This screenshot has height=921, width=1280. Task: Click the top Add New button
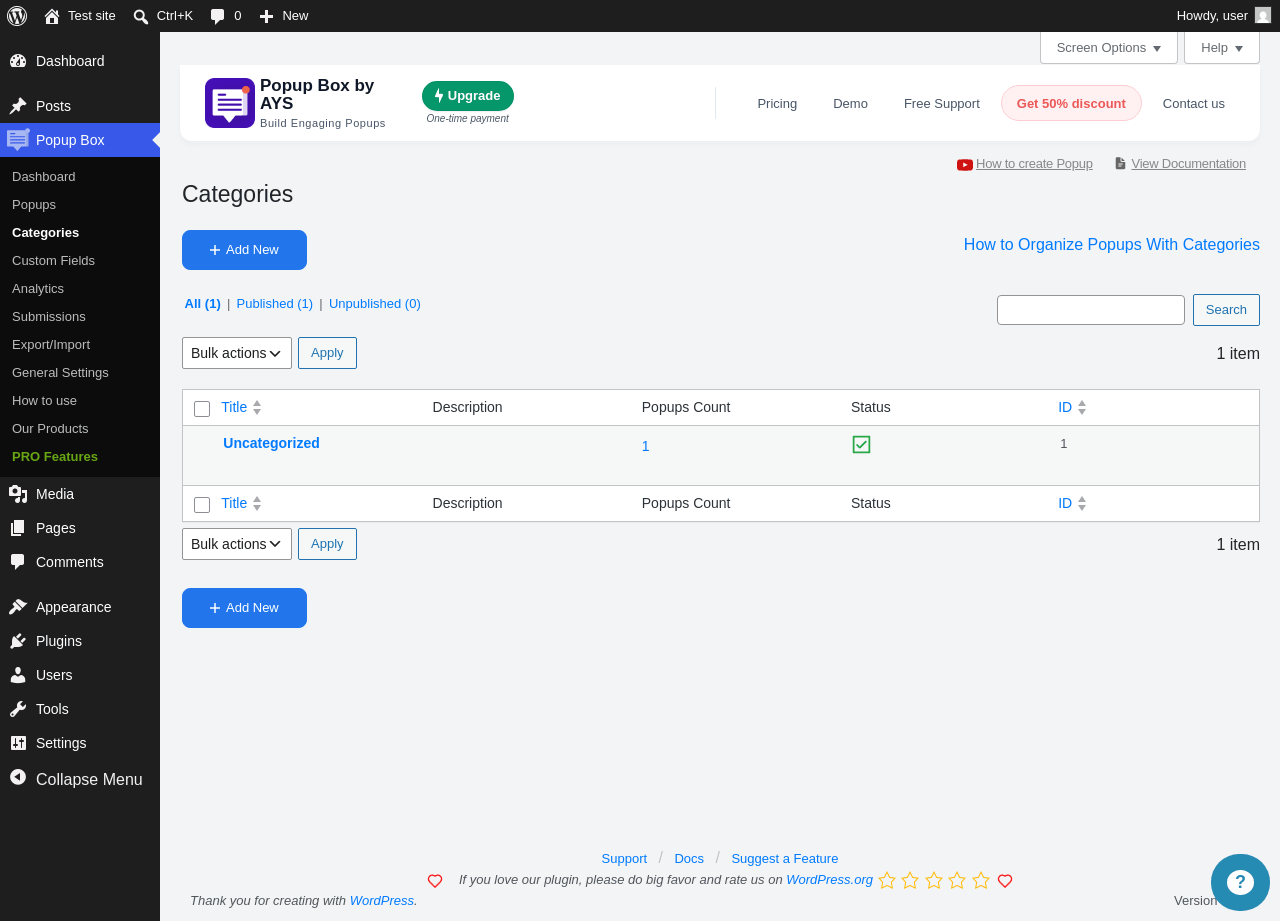click(x=244, y=250)
